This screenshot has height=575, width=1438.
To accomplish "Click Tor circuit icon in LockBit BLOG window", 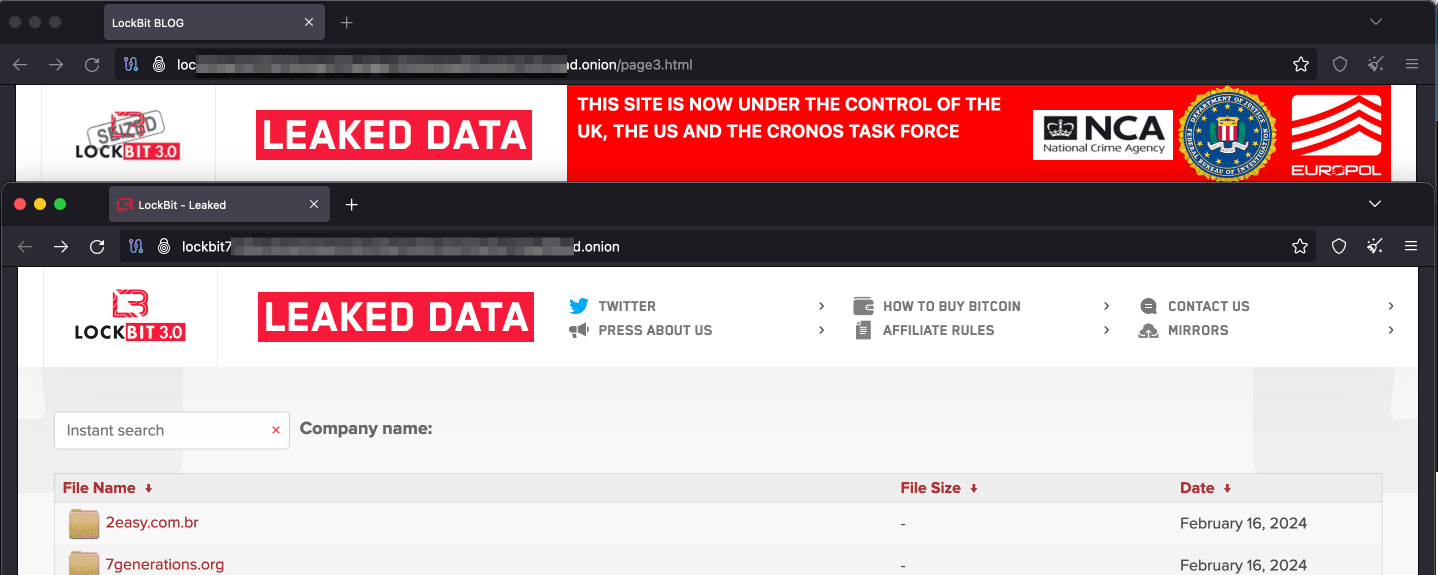I will click(x=131, y=65).
